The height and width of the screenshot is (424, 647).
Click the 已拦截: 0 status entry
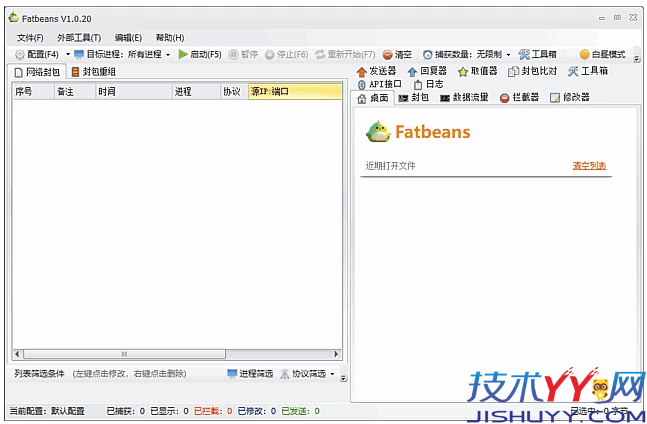click(x=213, y=411)
